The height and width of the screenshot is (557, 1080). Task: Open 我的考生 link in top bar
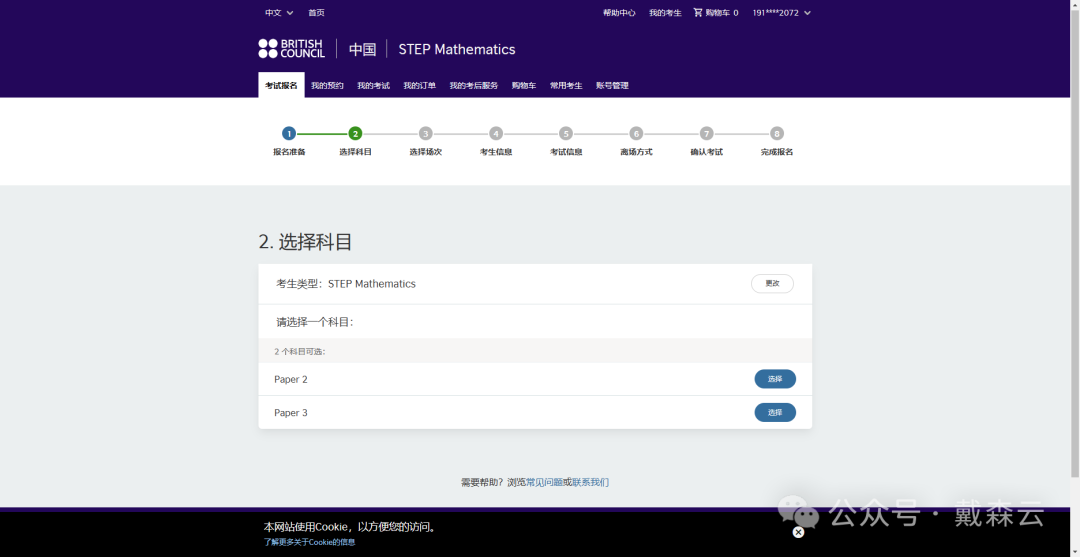[665, 12]
